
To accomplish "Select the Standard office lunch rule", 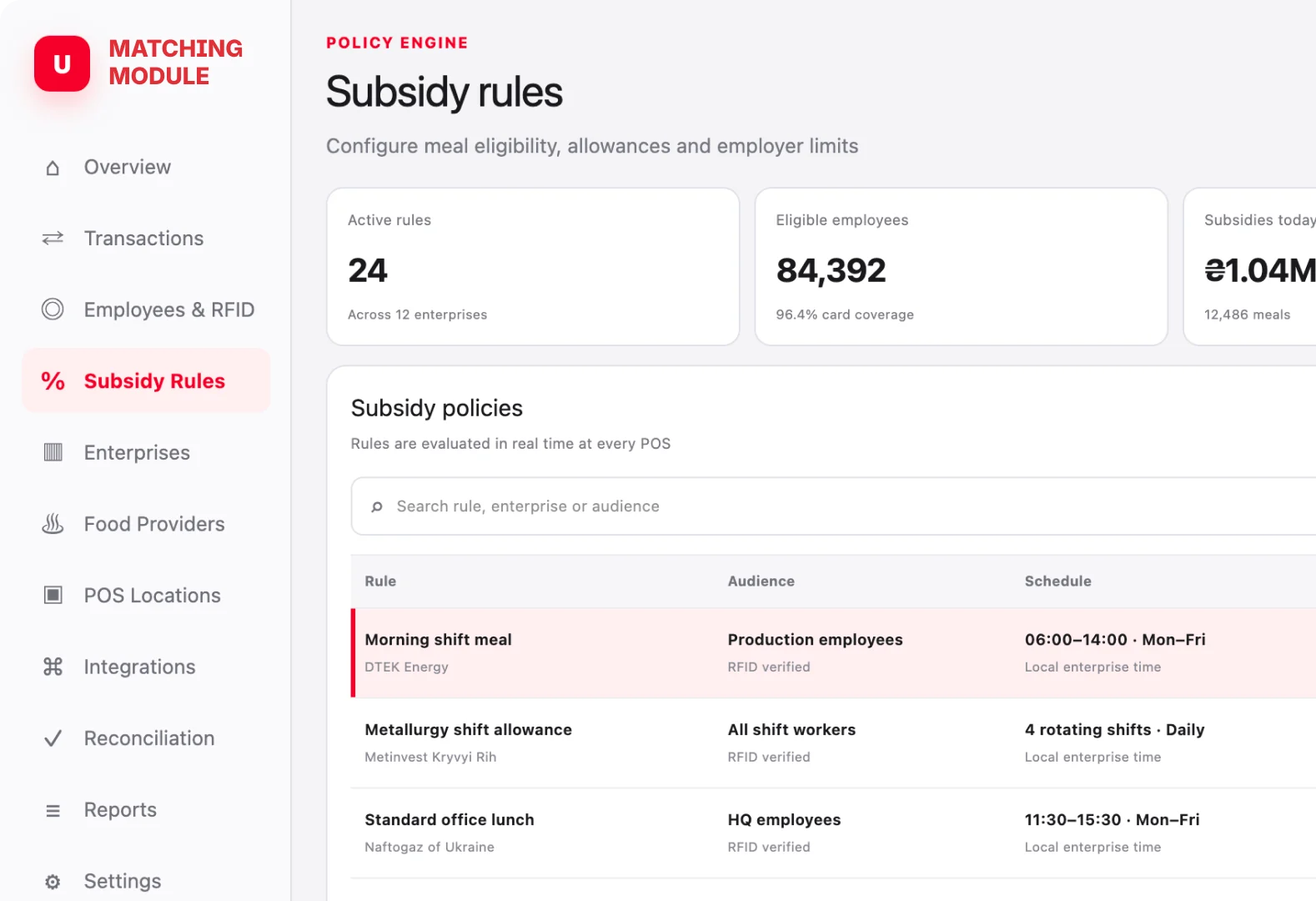I will coord(834,833).
